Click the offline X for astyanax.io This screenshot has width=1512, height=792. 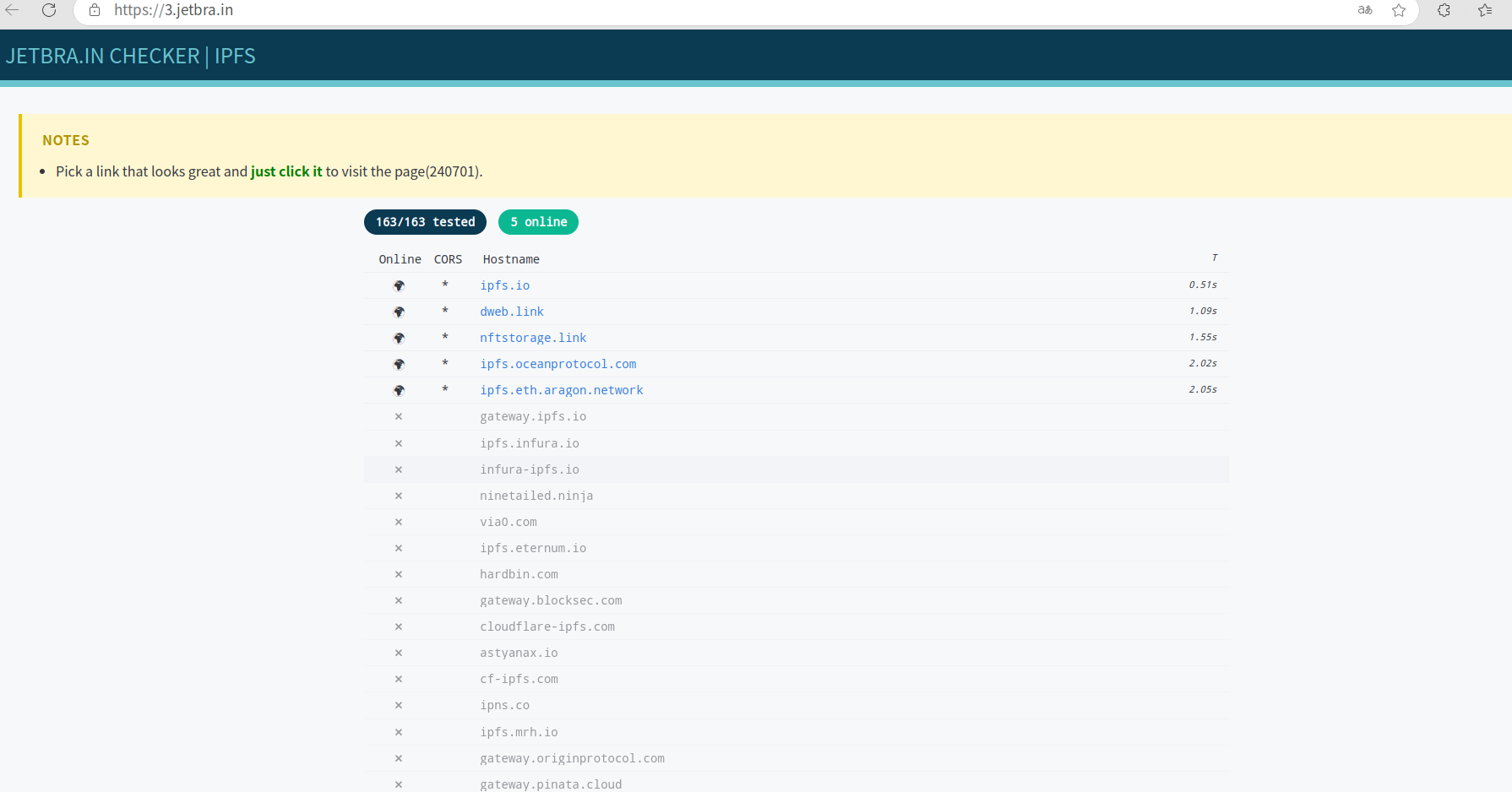coord(399,653)
